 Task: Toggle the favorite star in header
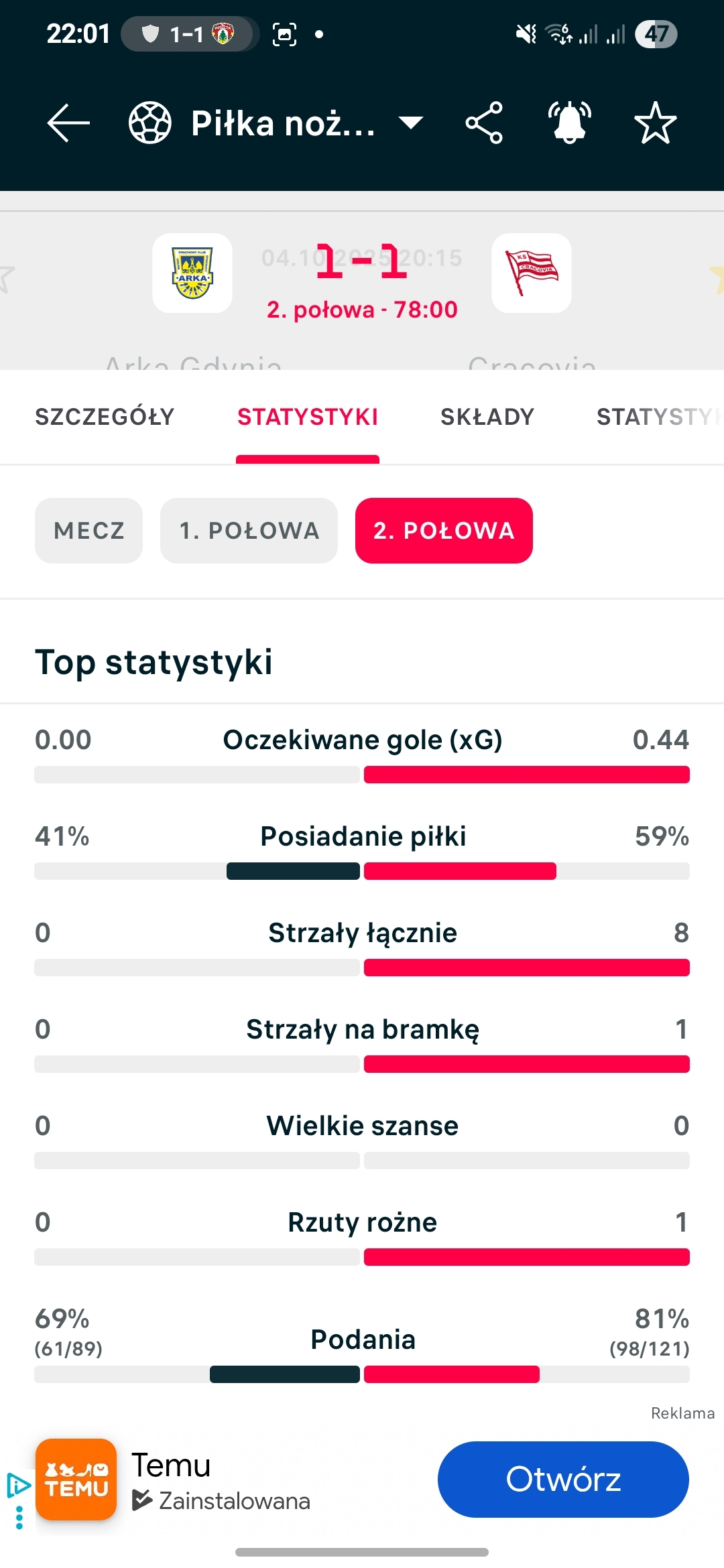655,123
